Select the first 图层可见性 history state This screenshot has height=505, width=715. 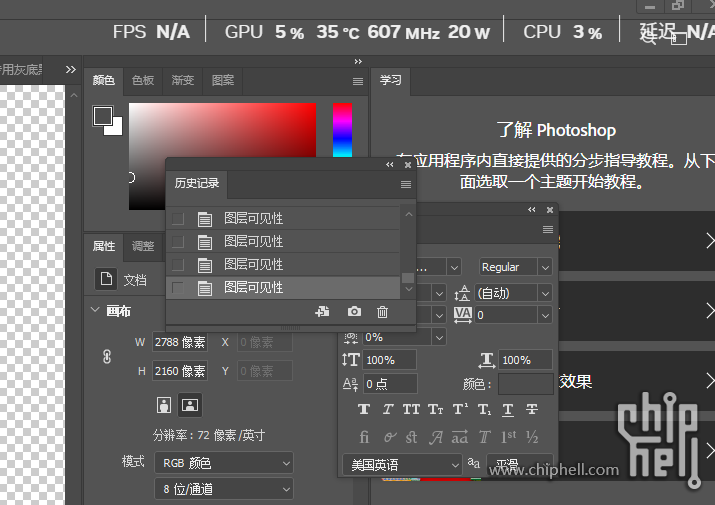[x=283, y=219]
